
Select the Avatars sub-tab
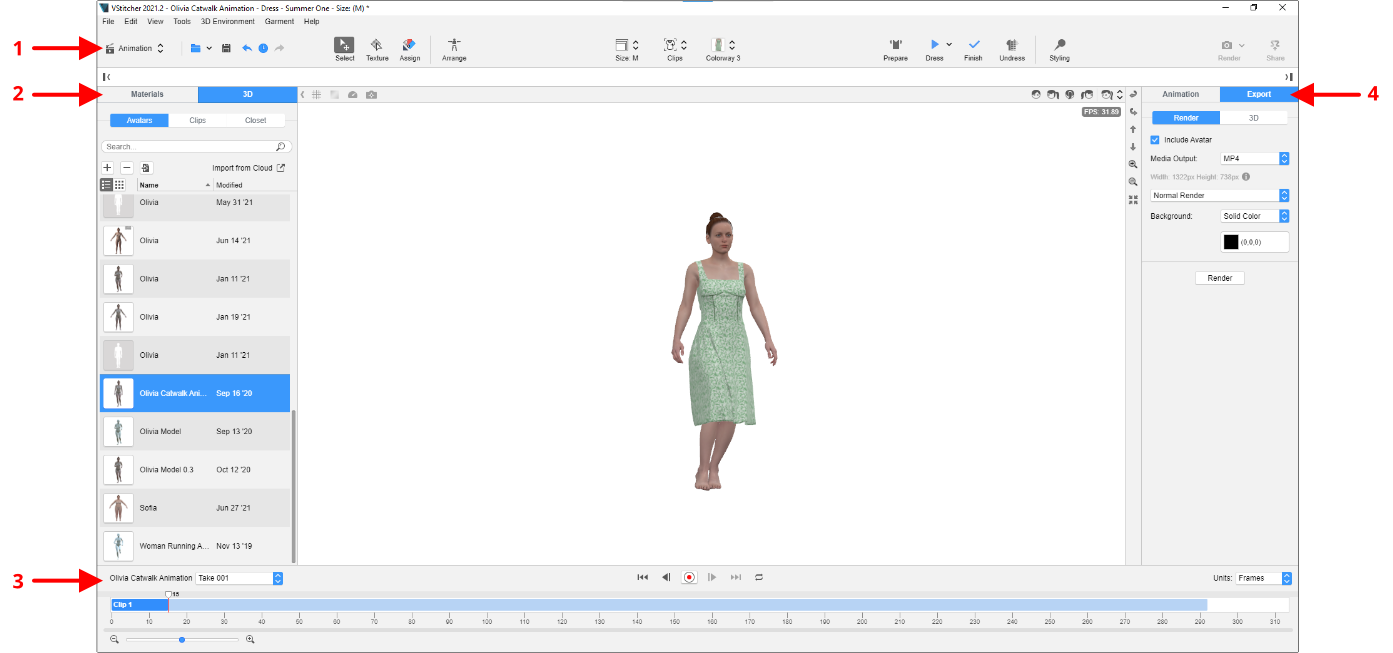(139, 120)
